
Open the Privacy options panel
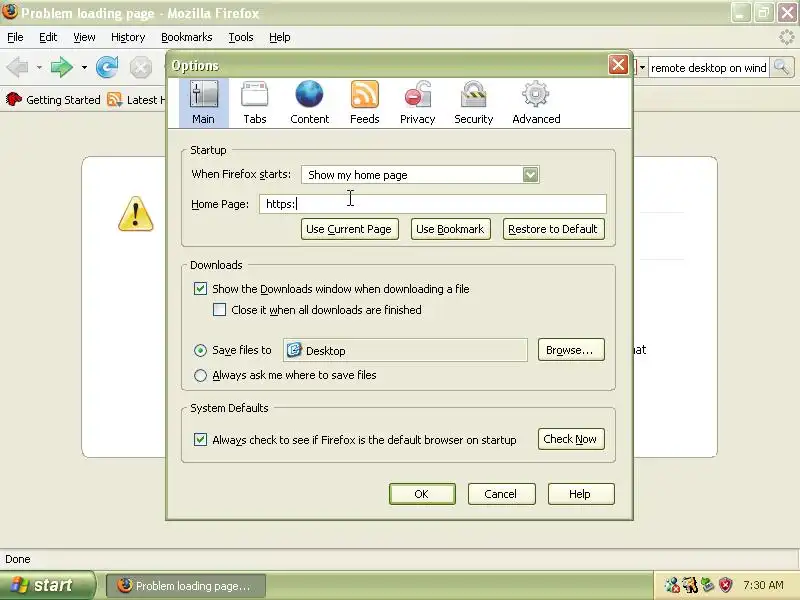(417, 102)
